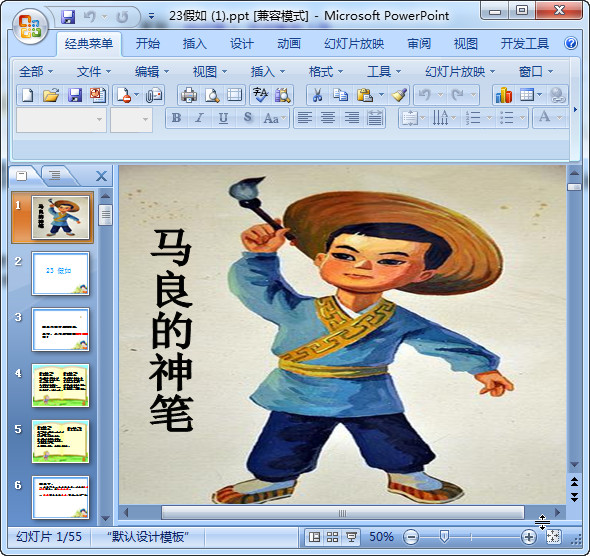Viewport: 590px width, 556px height.
Task: Toggle underline formatting
Action: [223, 118]
